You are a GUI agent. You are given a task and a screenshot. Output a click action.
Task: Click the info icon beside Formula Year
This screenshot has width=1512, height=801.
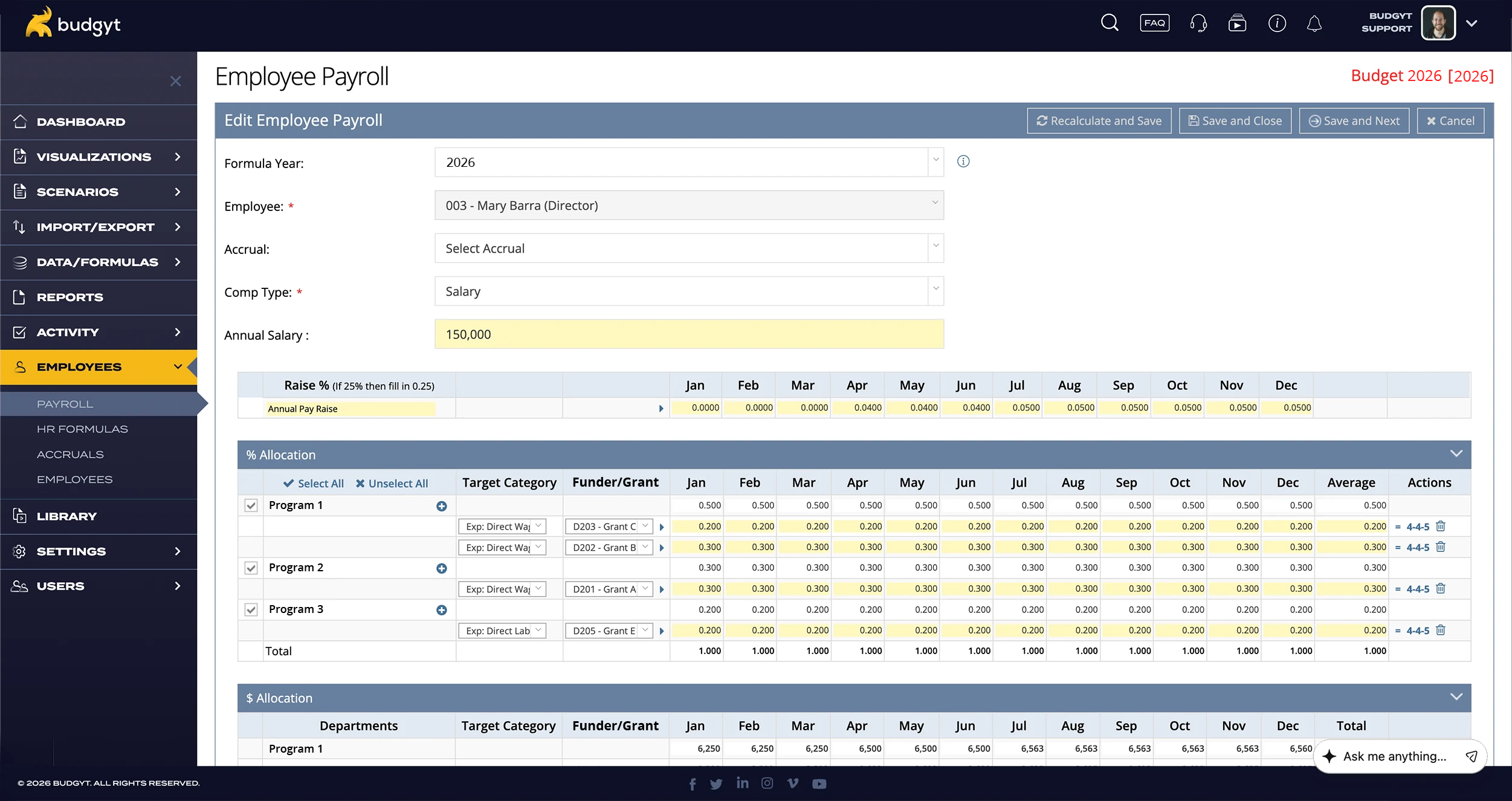click(963, 161)
